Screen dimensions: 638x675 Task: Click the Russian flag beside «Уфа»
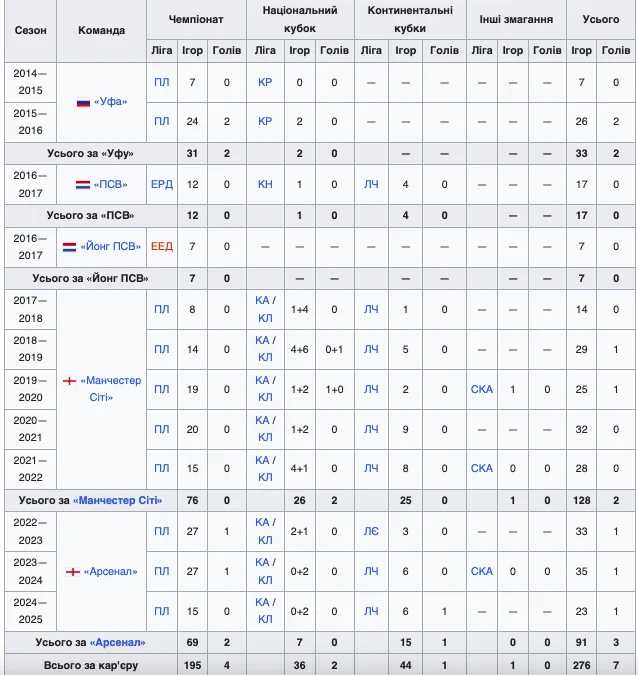(x=84, y=102)
